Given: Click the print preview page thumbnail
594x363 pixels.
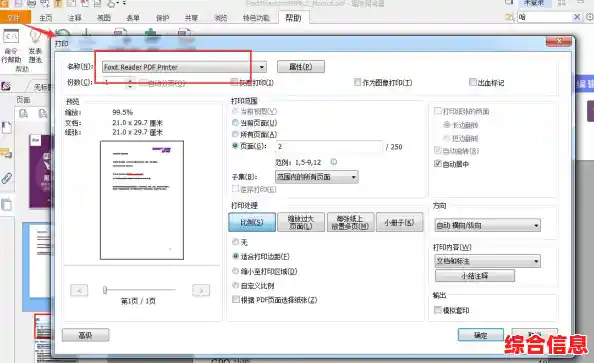Looking at the screenshot, I should tap(142, 200).
